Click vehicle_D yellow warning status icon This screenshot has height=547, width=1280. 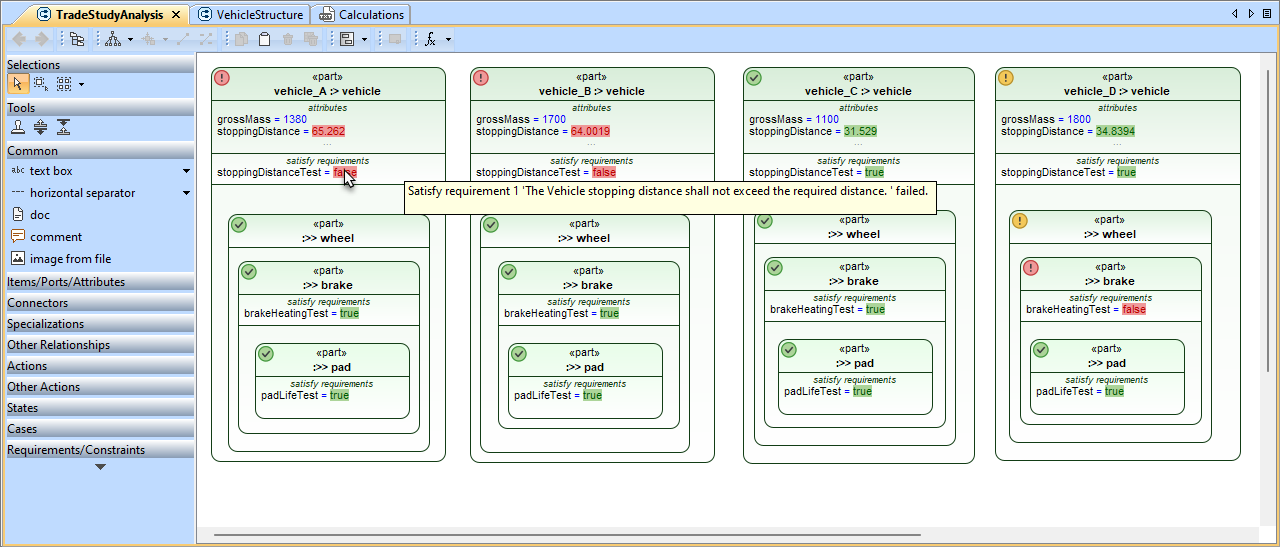click(x=1007, y=78)
